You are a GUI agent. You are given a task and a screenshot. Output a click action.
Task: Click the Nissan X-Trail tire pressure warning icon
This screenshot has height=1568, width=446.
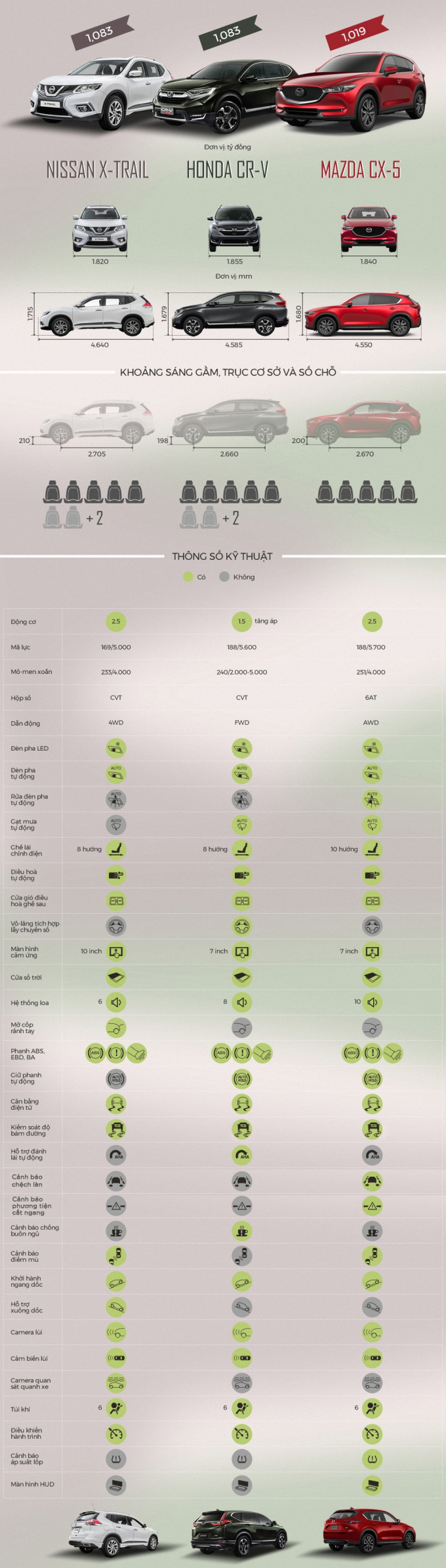pos(116,1459)
